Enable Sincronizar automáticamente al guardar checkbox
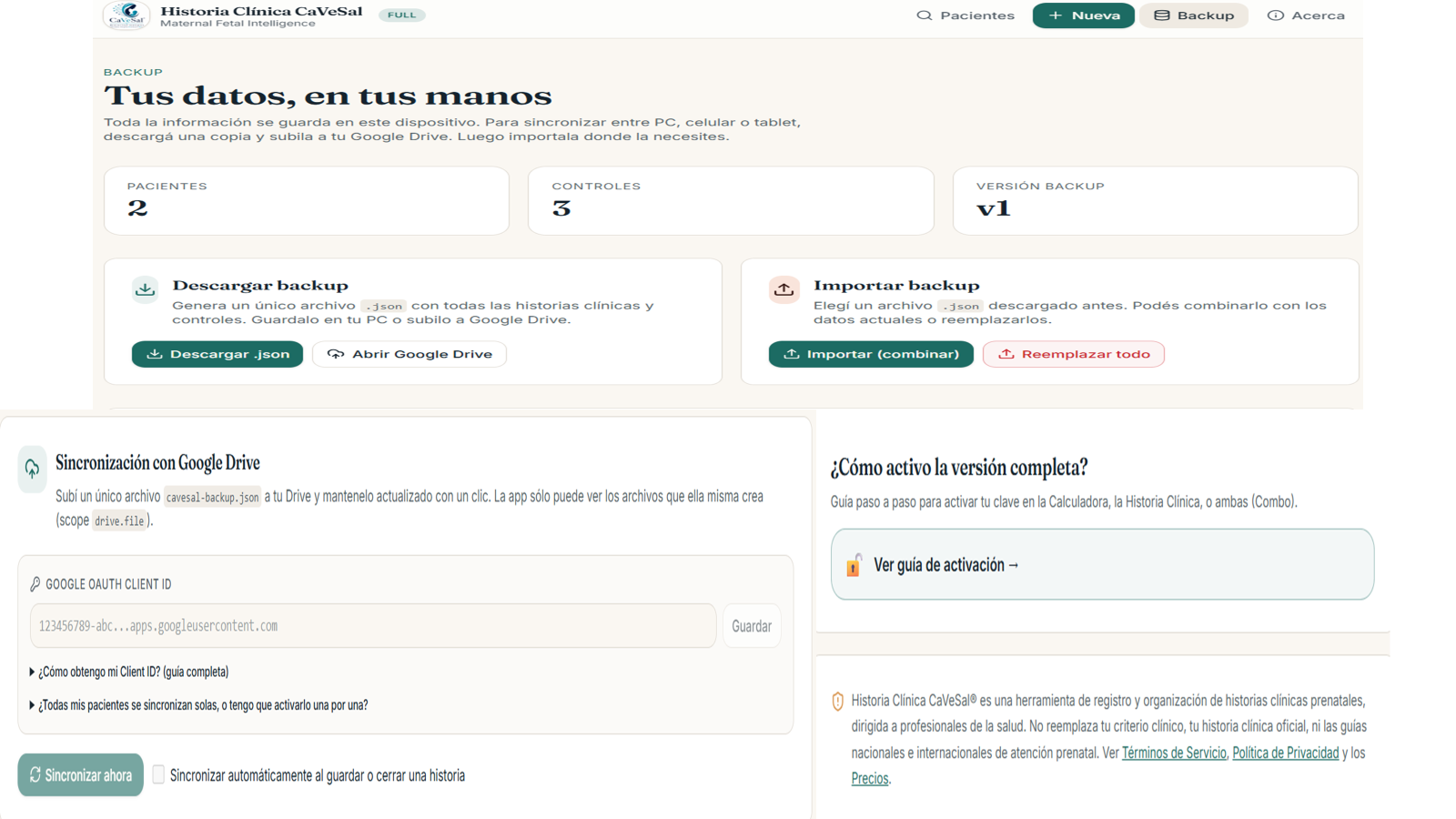Image resolution: width=1456 pixels, height=819 pixels. (x=158, y=774)
